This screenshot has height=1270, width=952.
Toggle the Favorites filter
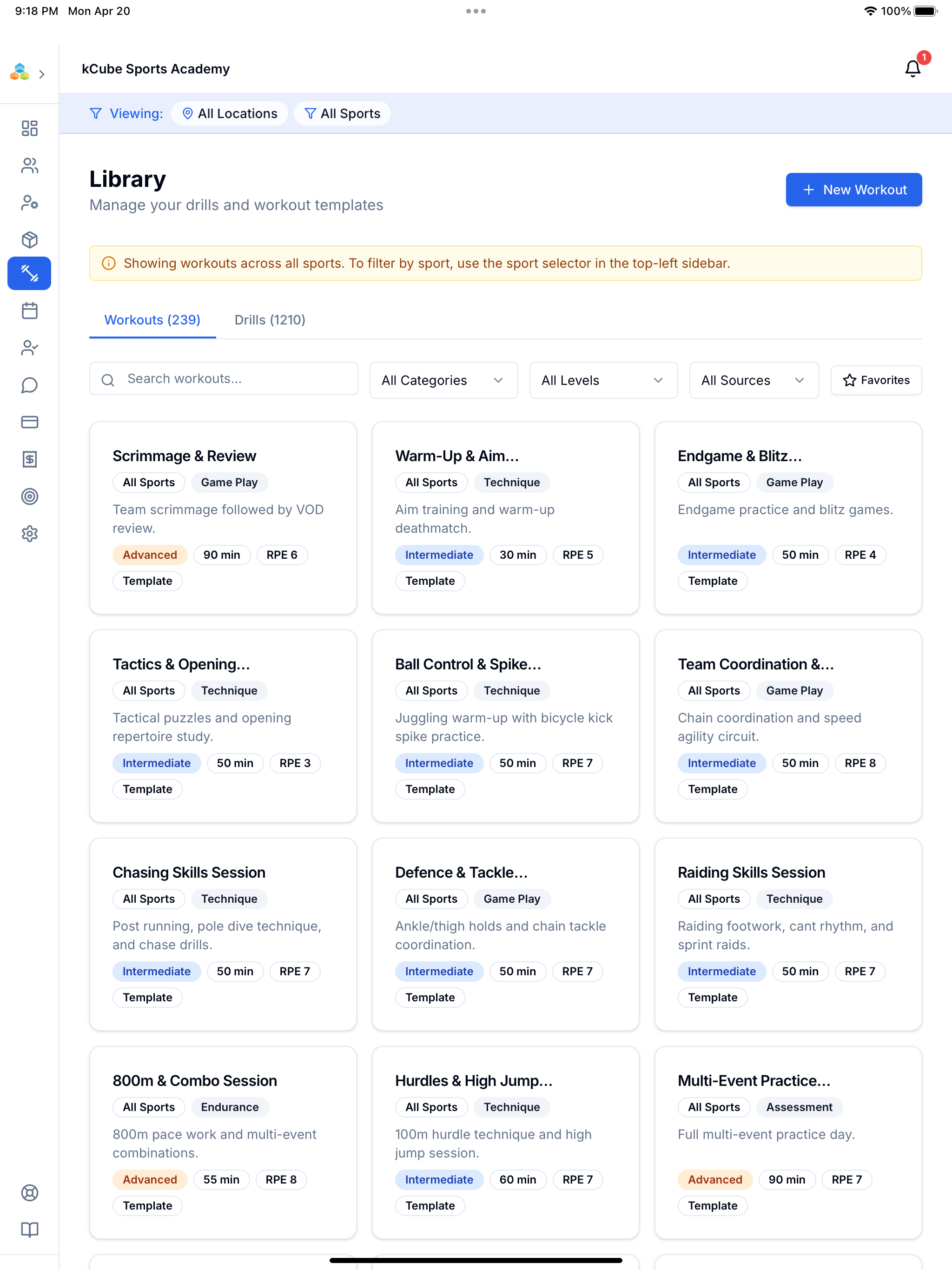(x=876, y=380)
